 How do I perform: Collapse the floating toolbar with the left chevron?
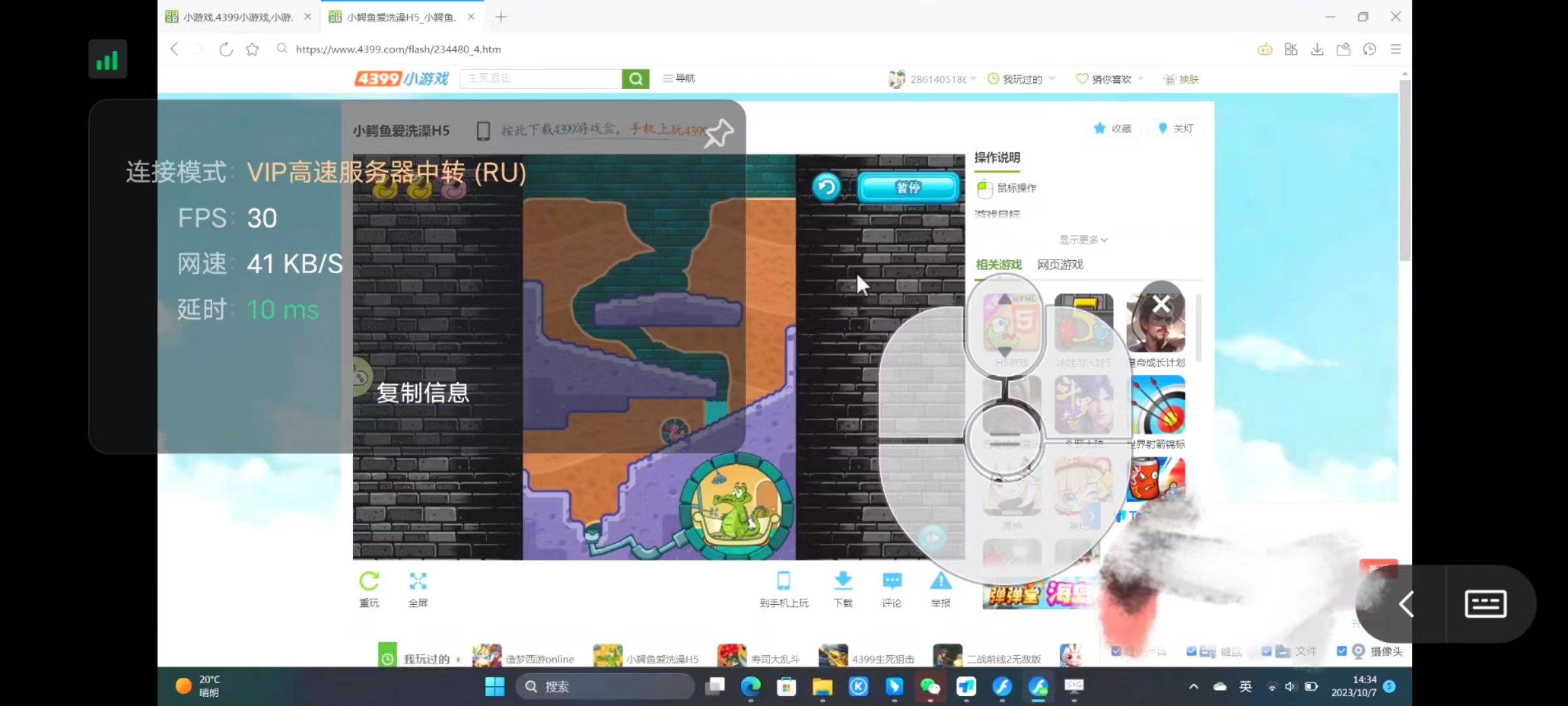tap(1407, 603)
